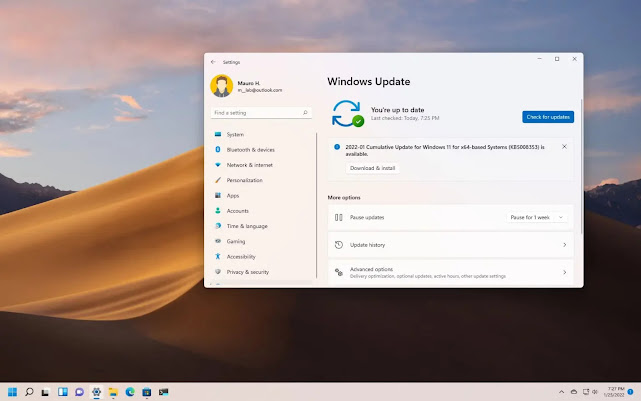This screenshot has height=401, width=641.
Task: Open the notification badge in the tray
Action: [x=630, y=392]
